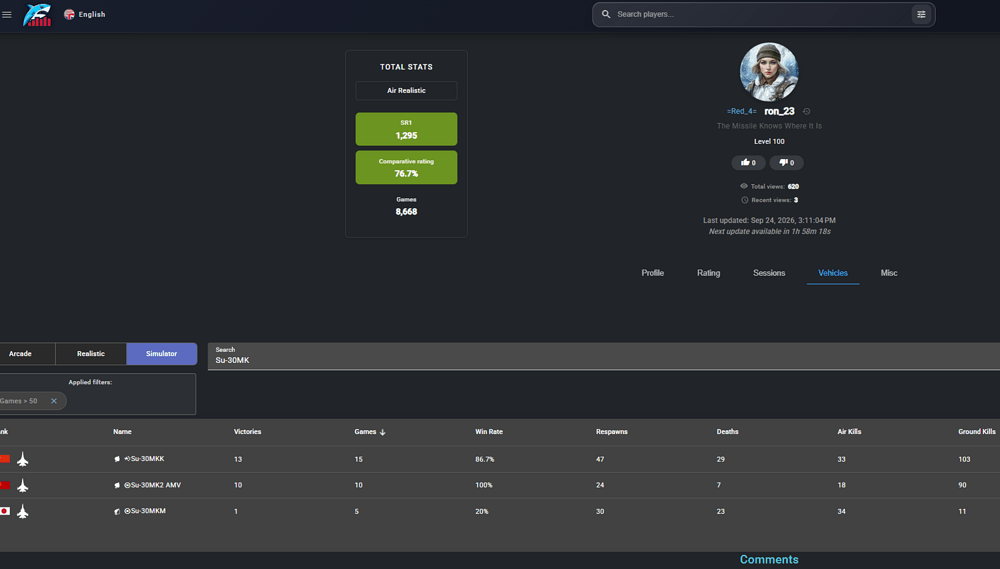
Task: Click the small icon before Su-30MK2 AMV name
Action: click(x=117, y=485)
